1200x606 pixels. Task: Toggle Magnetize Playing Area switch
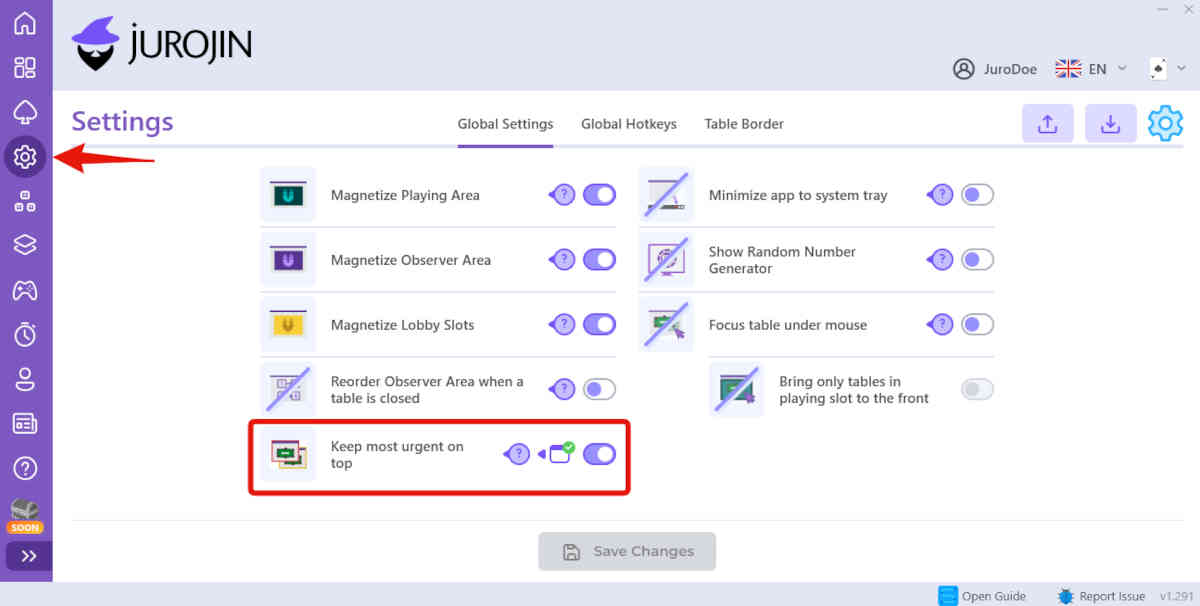pos(599,195)
